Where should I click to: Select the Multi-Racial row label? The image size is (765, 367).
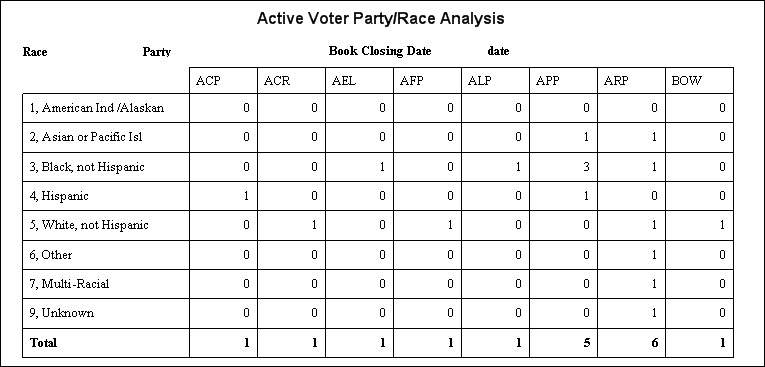pos(69,284)
